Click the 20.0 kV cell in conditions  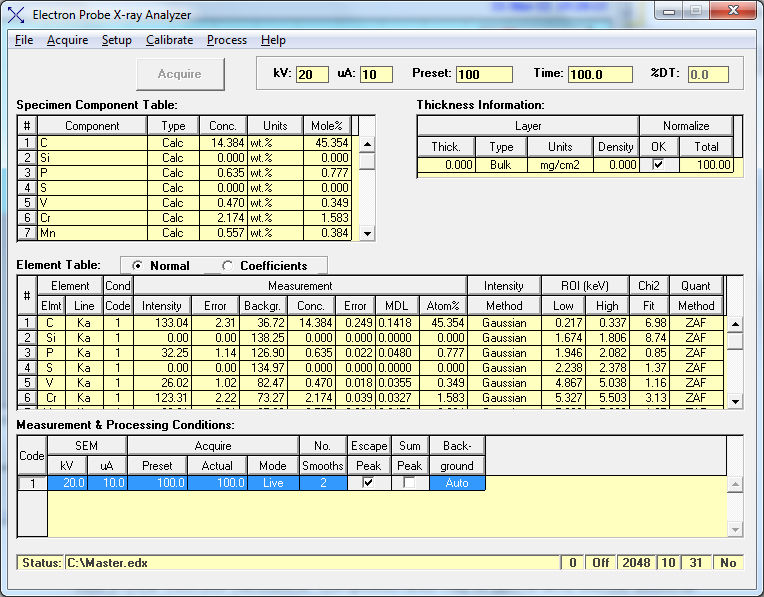tap(67, 483)
